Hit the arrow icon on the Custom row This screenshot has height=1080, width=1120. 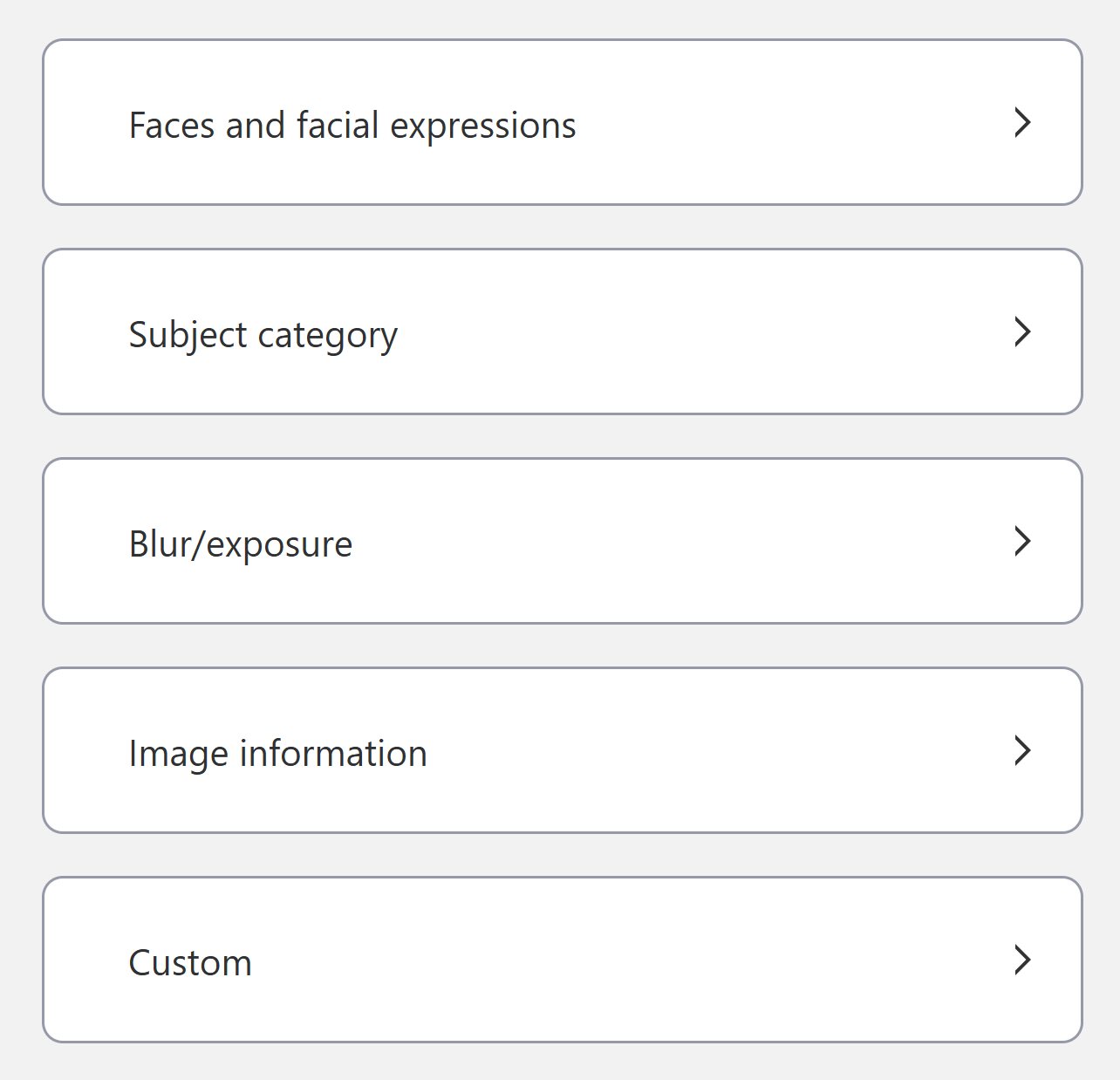pos(1022,960)
